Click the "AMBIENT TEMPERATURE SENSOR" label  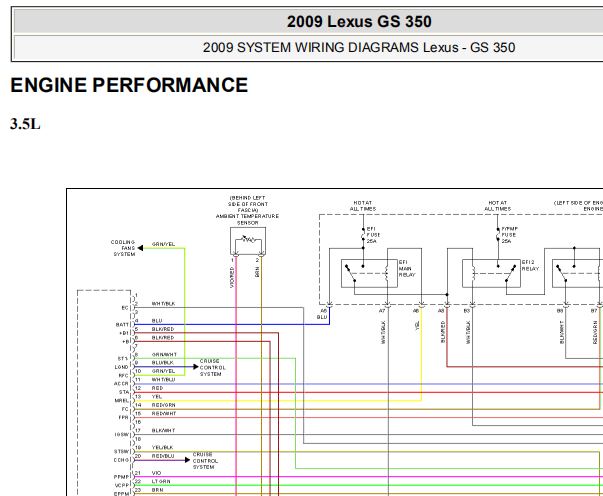pos(247,219)
